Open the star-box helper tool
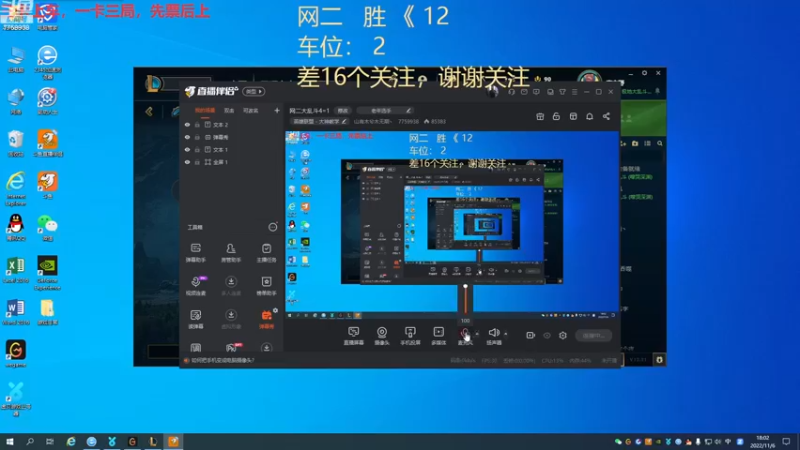The height and width of the screenshot is (450, 800). point(266,286)
